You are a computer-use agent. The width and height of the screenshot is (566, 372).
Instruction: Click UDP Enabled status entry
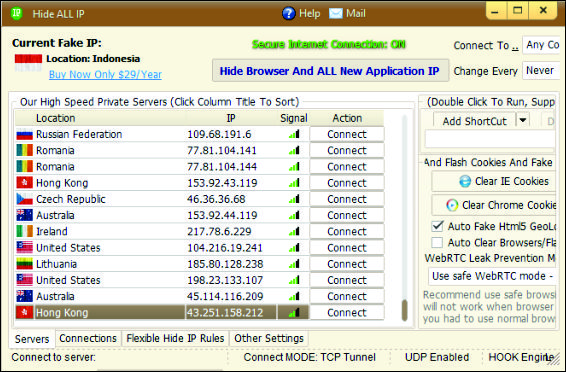click(437, 357)
